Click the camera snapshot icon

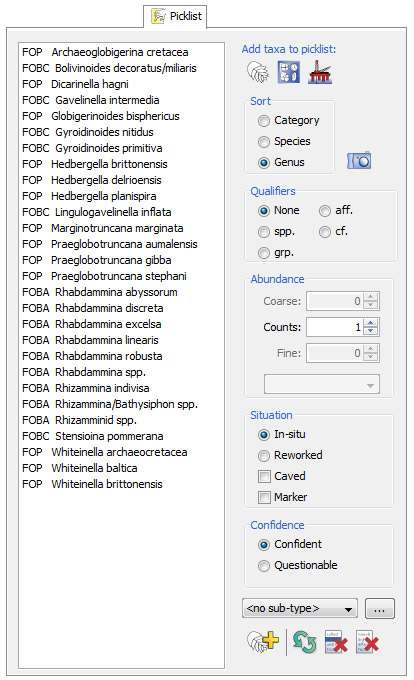pos(359,161)
